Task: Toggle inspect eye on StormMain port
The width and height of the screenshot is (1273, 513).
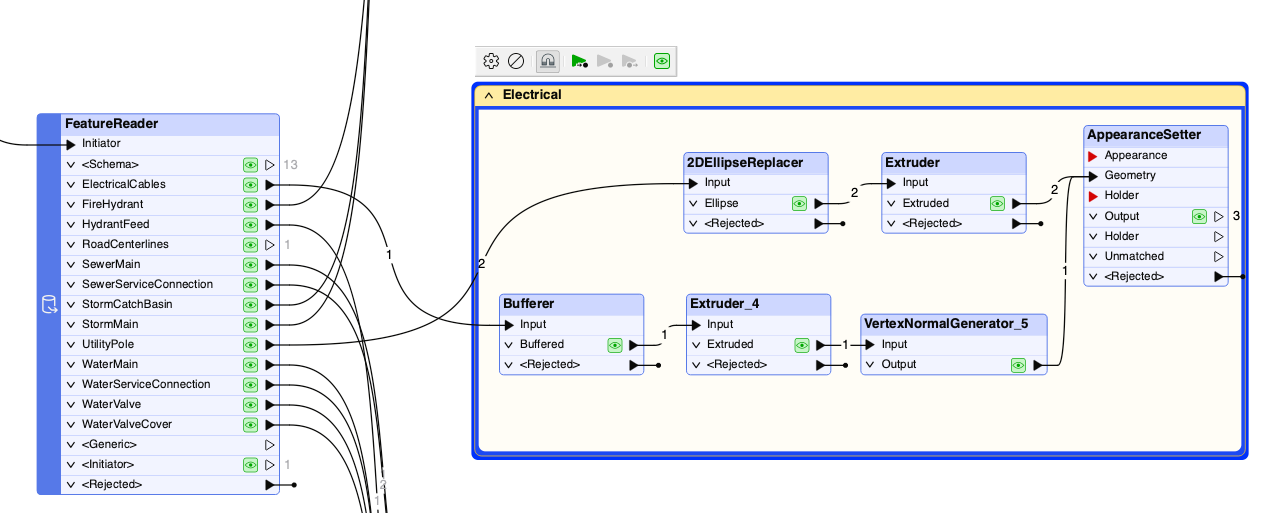Action: [250, 324]
